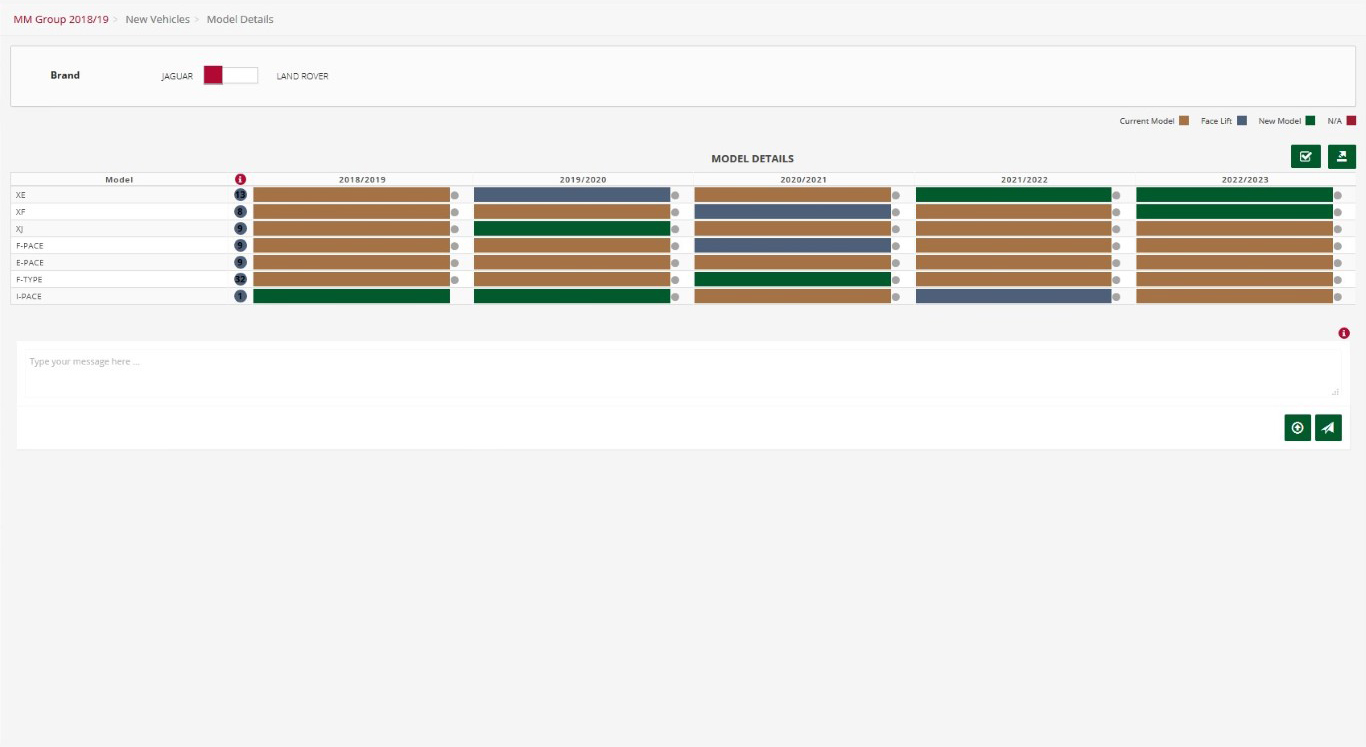Open the E-PACE row count badge
1366x747 pixels.
240,263
